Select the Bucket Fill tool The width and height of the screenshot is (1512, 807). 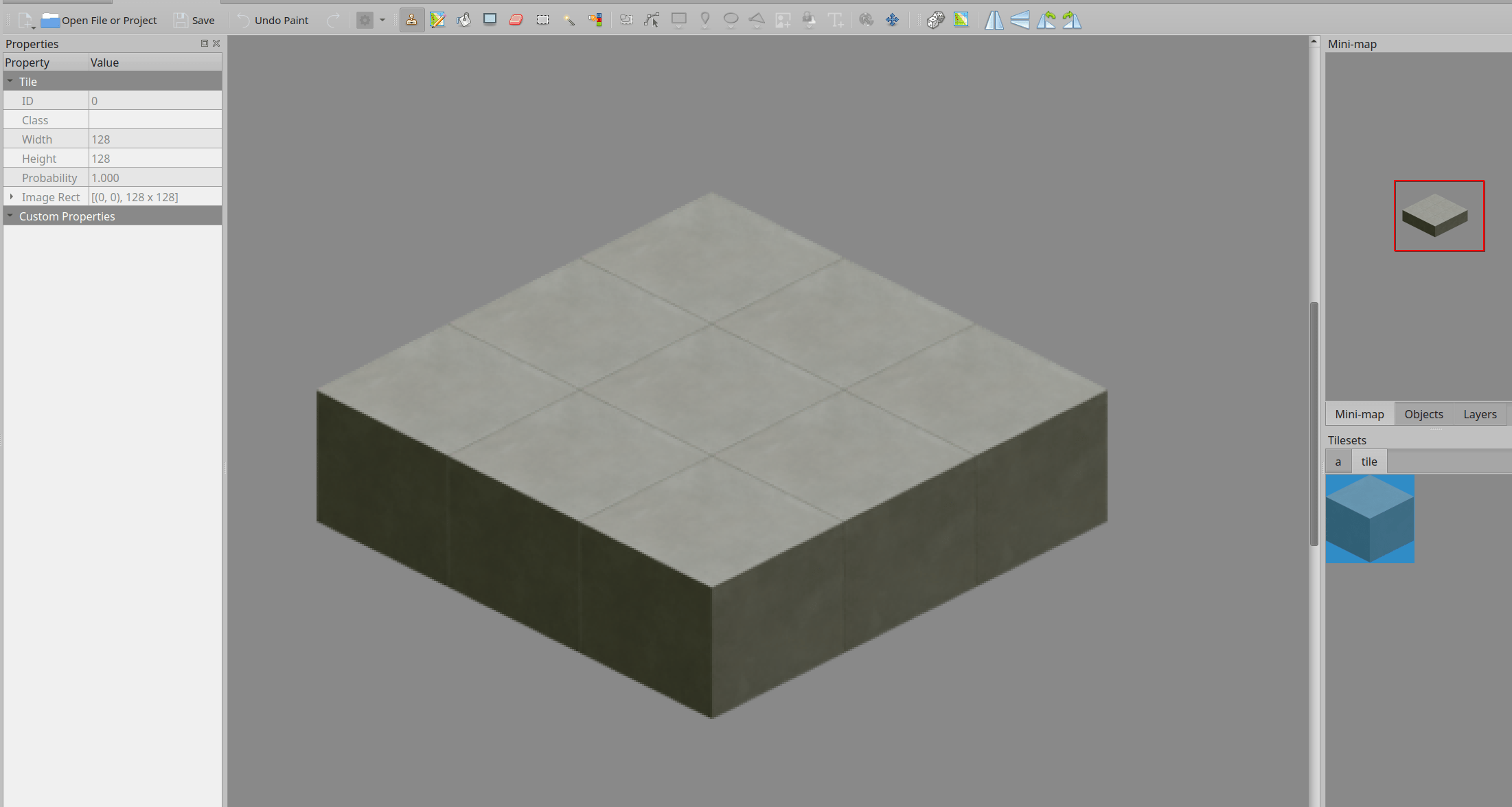coord(463,20)
